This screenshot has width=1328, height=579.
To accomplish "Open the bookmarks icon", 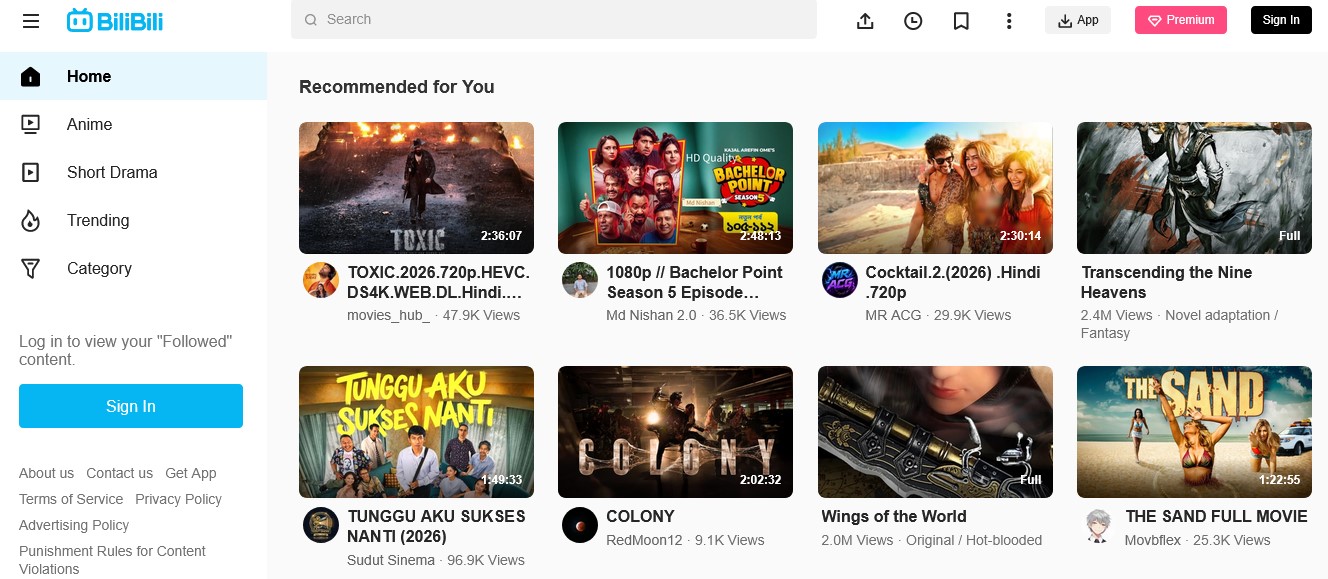I will pos(961,21).
